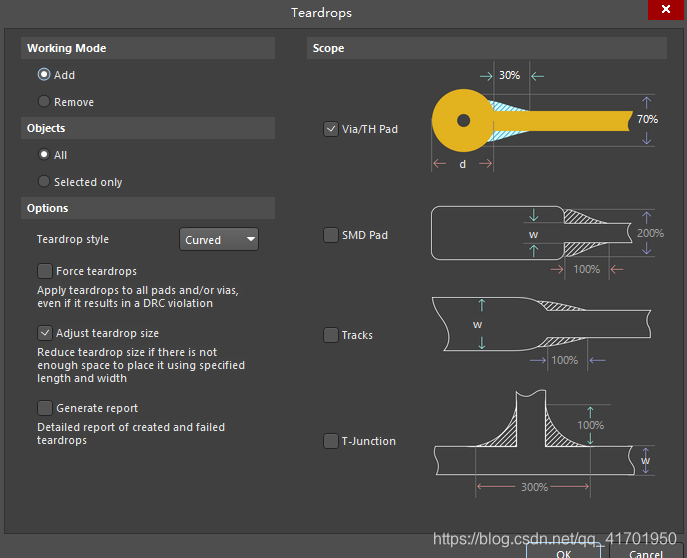Click the 200% width value on SMD Pad
The height and width of the screenshot is (558, 687).
(650, 233)
